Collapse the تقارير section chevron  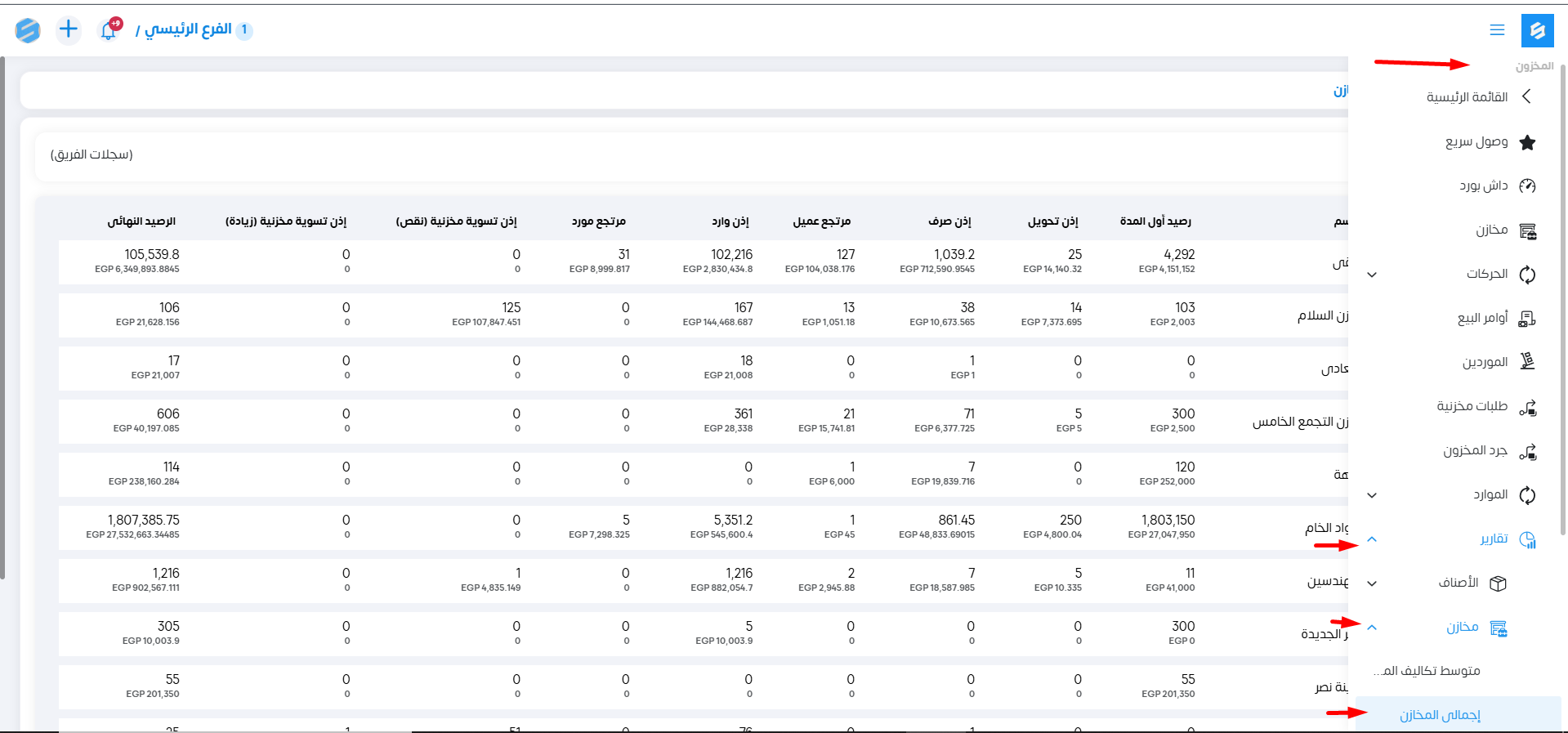pos(1372,539)
